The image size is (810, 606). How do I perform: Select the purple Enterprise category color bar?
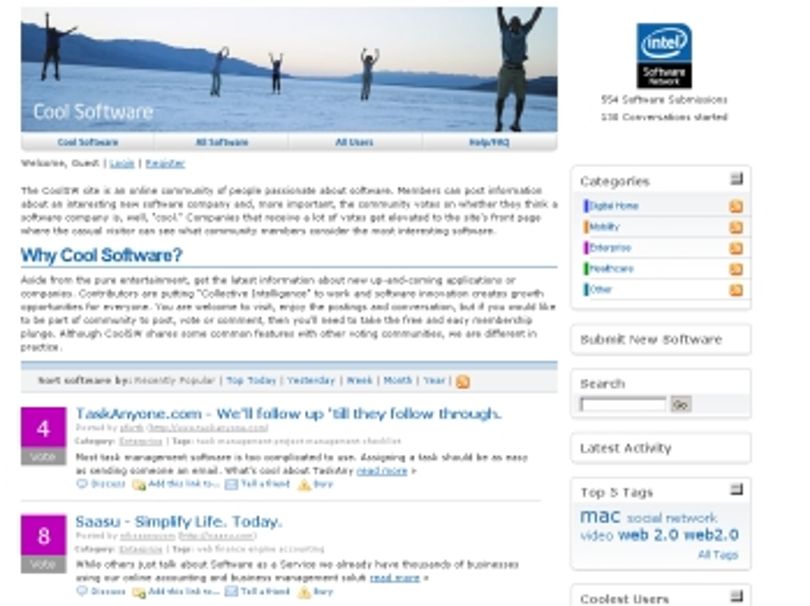pyautogui.click(x=586, y=248)
